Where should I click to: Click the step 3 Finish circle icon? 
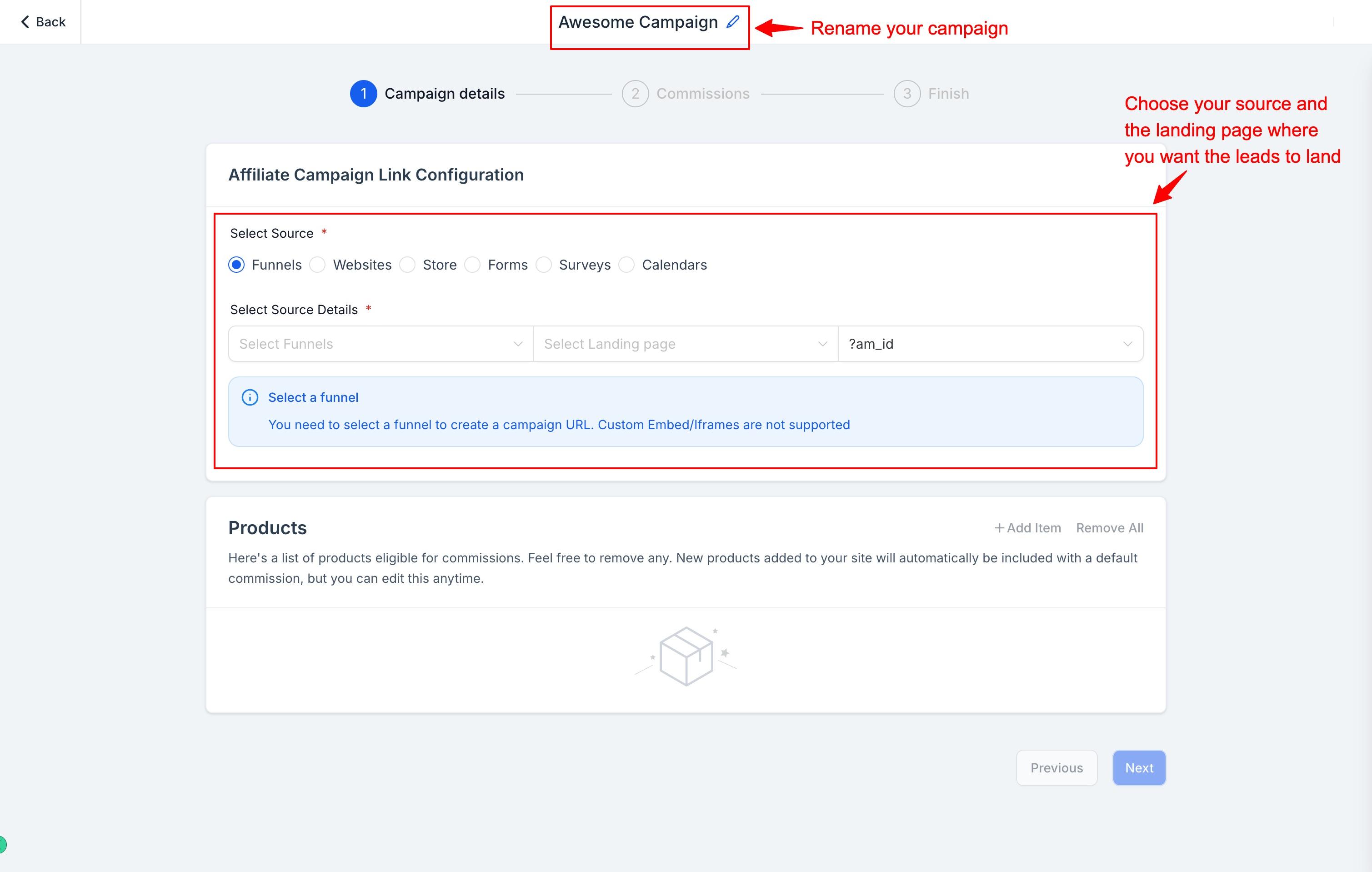click(906, 94)
